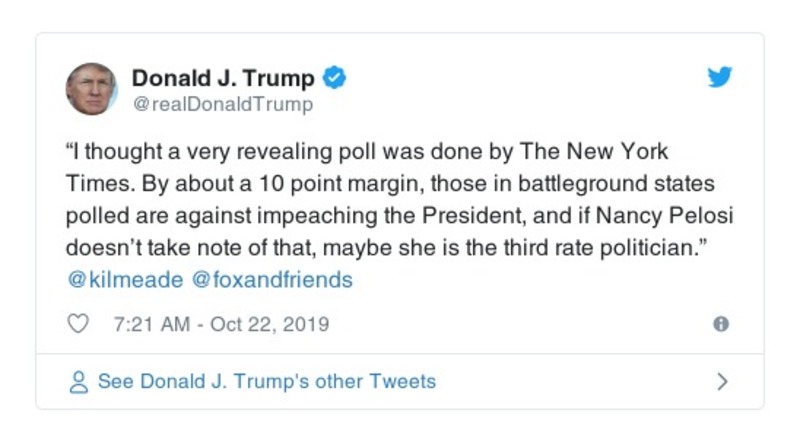Screen dimensions: 800x445
Task: Open the profile avatar photo
Action: coord(92,89)
